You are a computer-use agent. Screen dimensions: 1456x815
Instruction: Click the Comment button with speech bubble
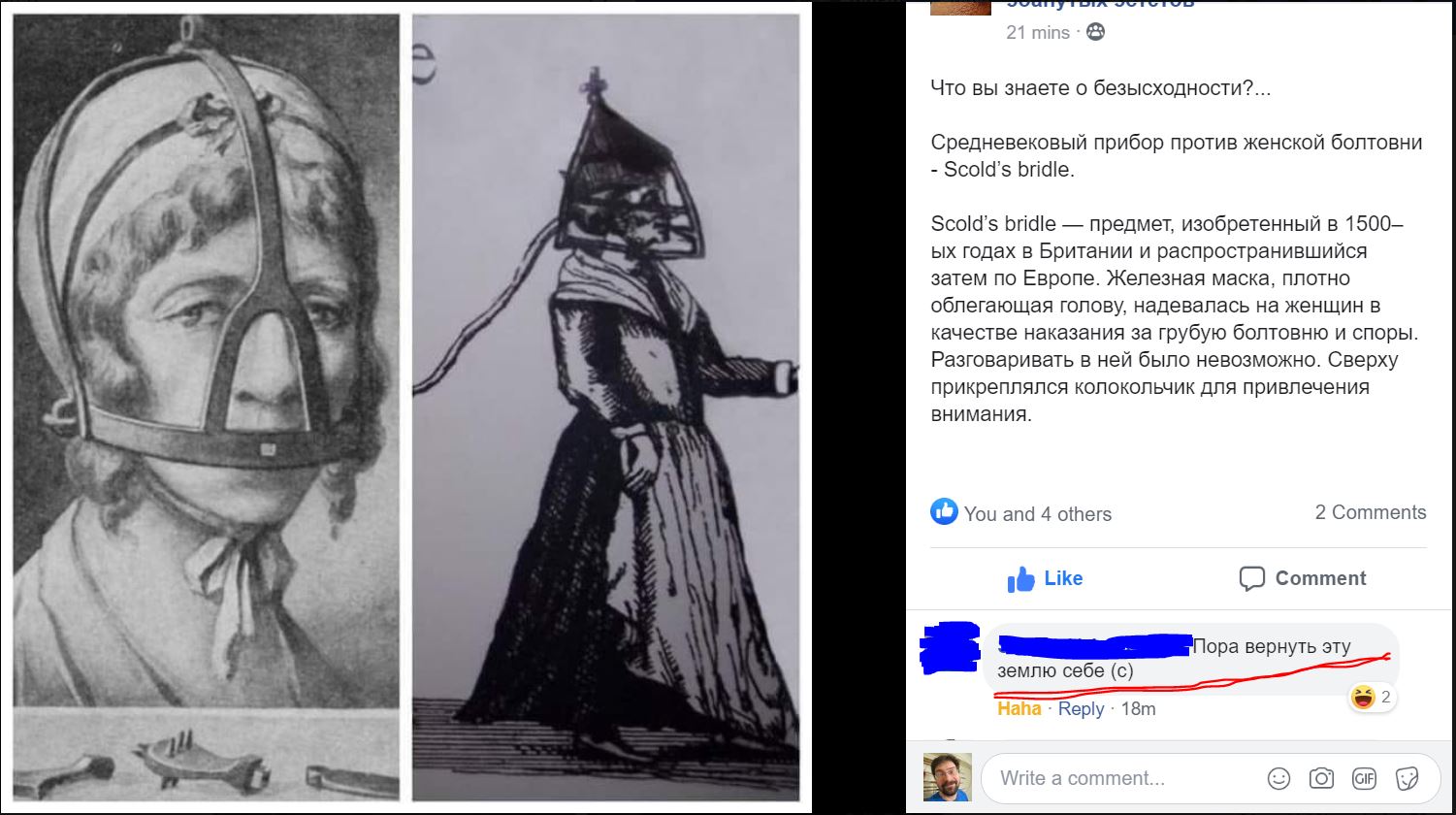(1303, 579)
